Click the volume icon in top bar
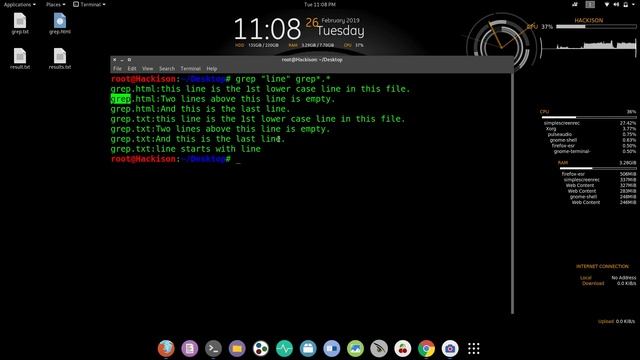The image size is (640, 360). tap(616, 4)
